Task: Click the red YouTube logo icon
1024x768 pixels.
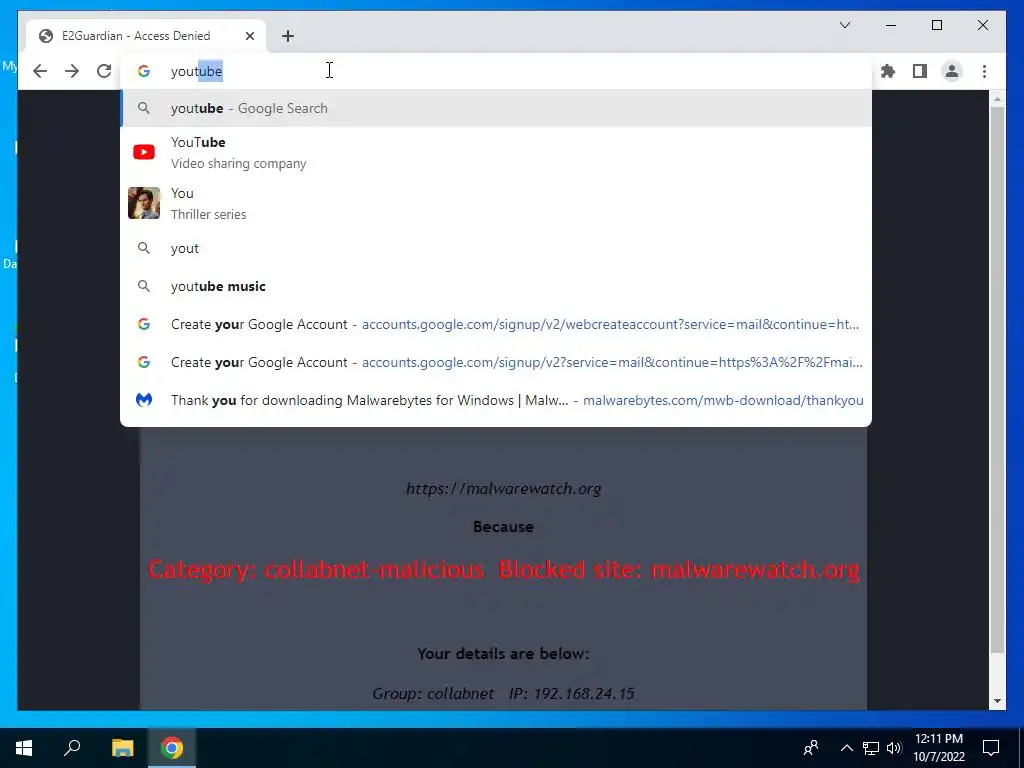Action: (x=144, y=152)
